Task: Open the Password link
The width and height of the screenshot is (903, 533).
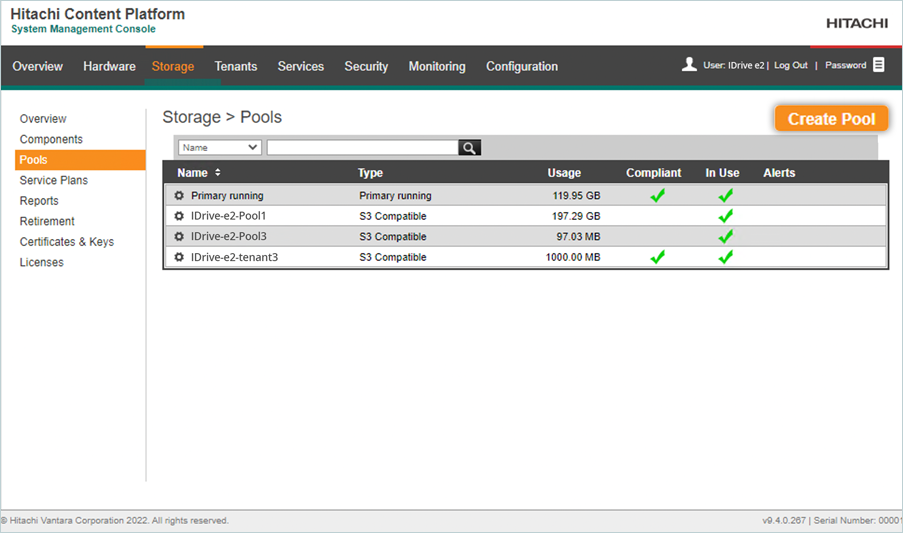Action: click(845, 65)
